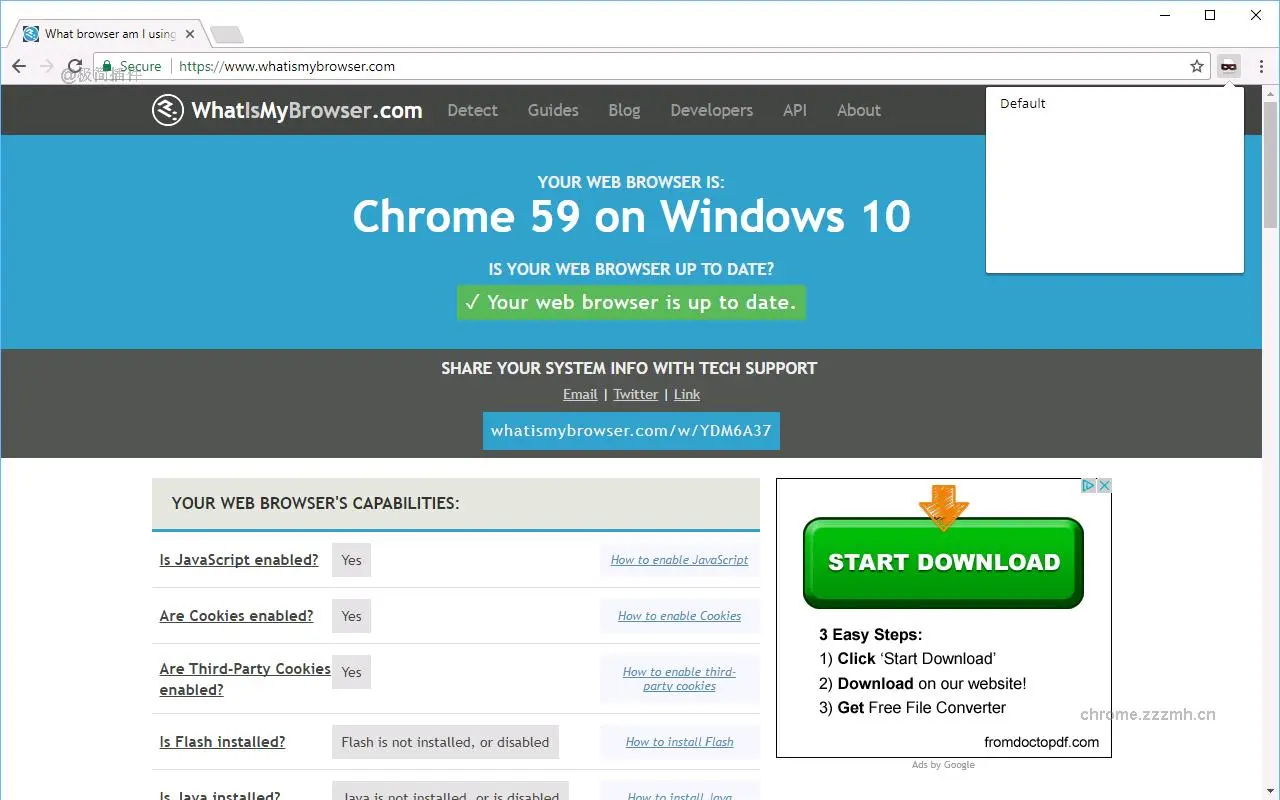This screenshot has width=1280, height=800.
Task: Open Chrome's three-dot menu
Action: tap(1262, 66)
